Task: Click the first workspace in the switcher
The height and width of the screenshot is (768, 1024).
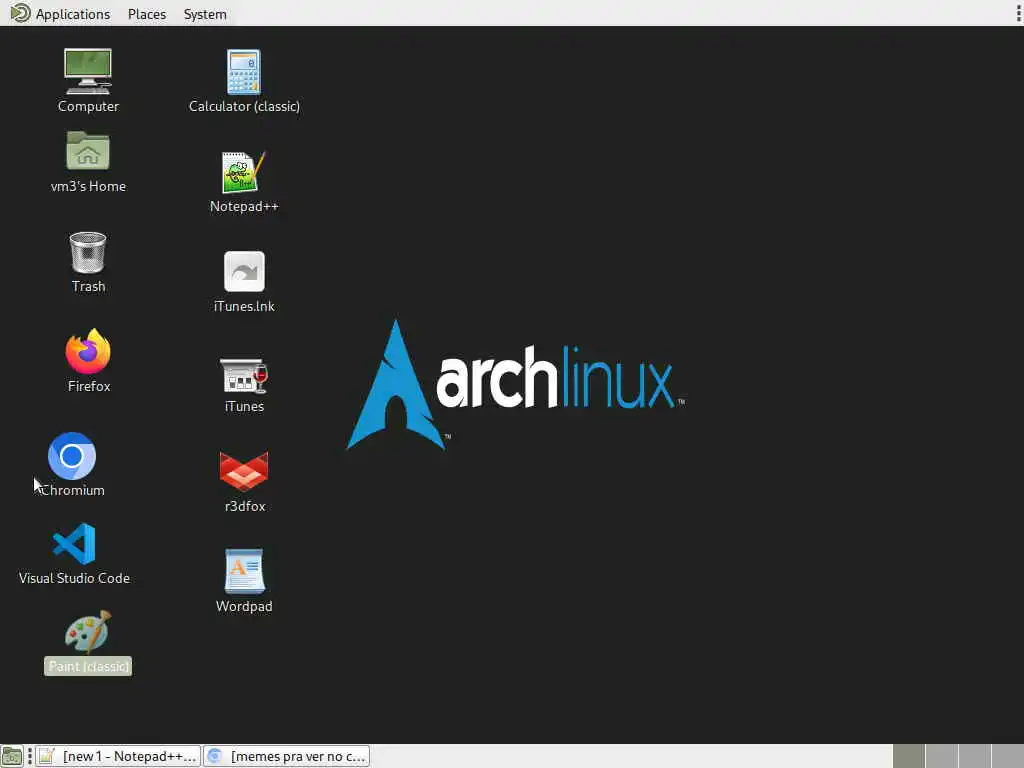Action: pos(908,756)
